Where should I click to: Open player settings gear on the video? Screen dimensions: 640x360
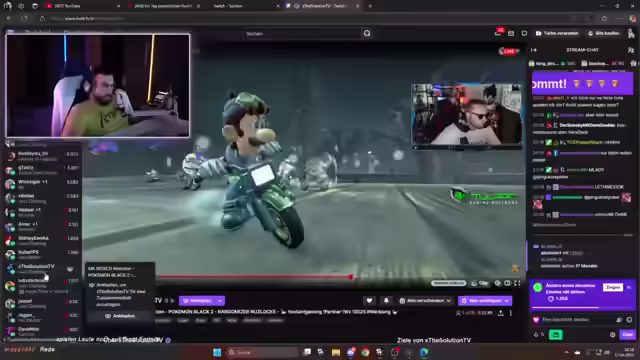point(498,283)
